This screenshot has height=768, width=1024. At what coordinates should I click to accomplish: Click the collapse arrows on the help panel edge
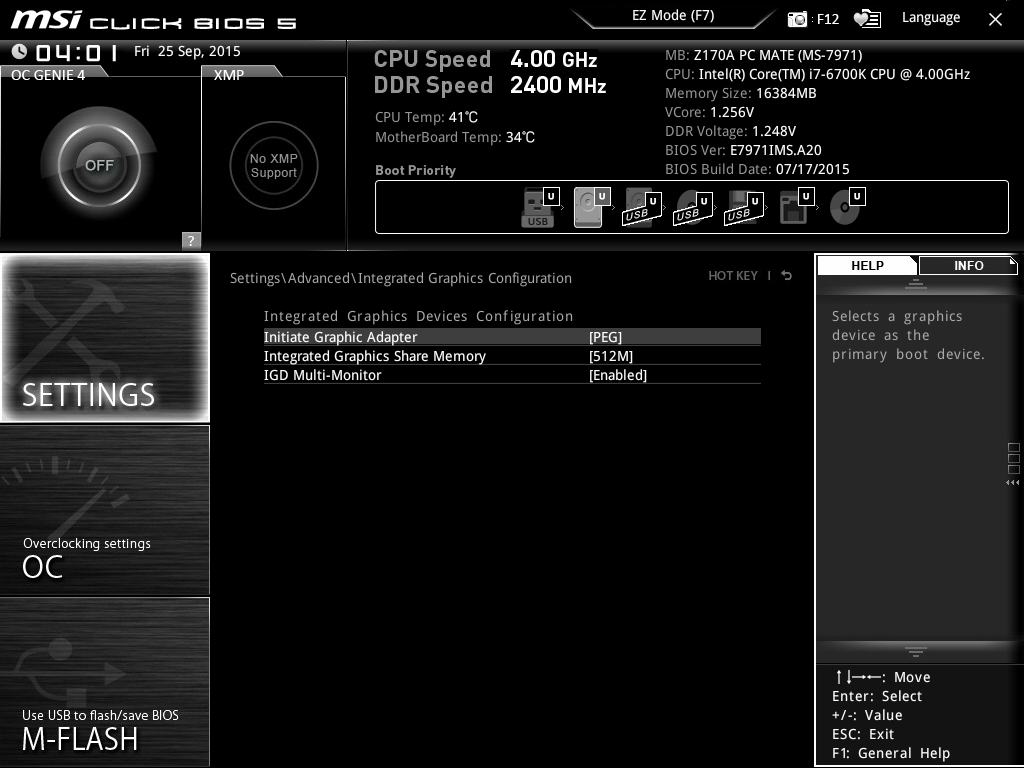pos(1012,483)
